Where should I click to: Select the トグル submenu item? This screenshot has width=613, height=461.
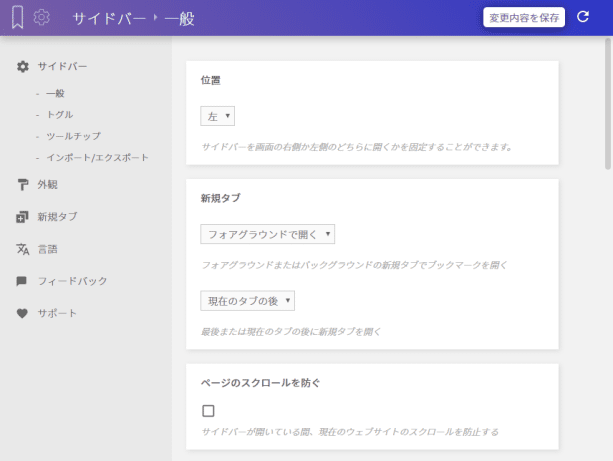coord(60,115)
